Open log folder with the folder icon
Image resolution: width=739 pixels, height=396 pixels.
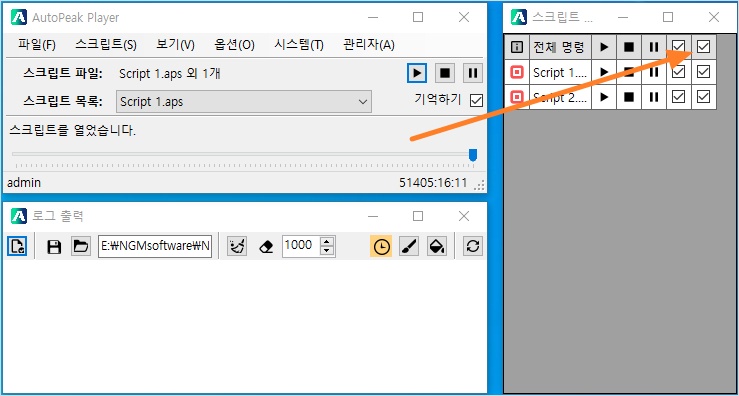pyautogui.click(x=81, y=246)
